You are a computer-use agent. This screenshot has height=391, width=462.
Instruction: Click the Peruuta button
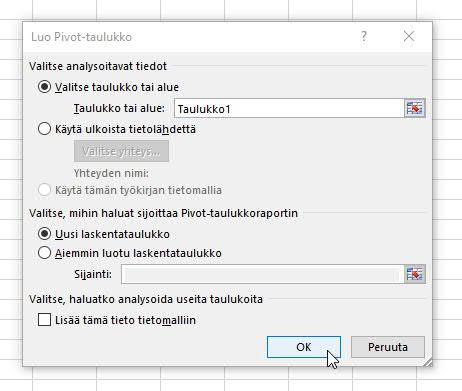388,347
